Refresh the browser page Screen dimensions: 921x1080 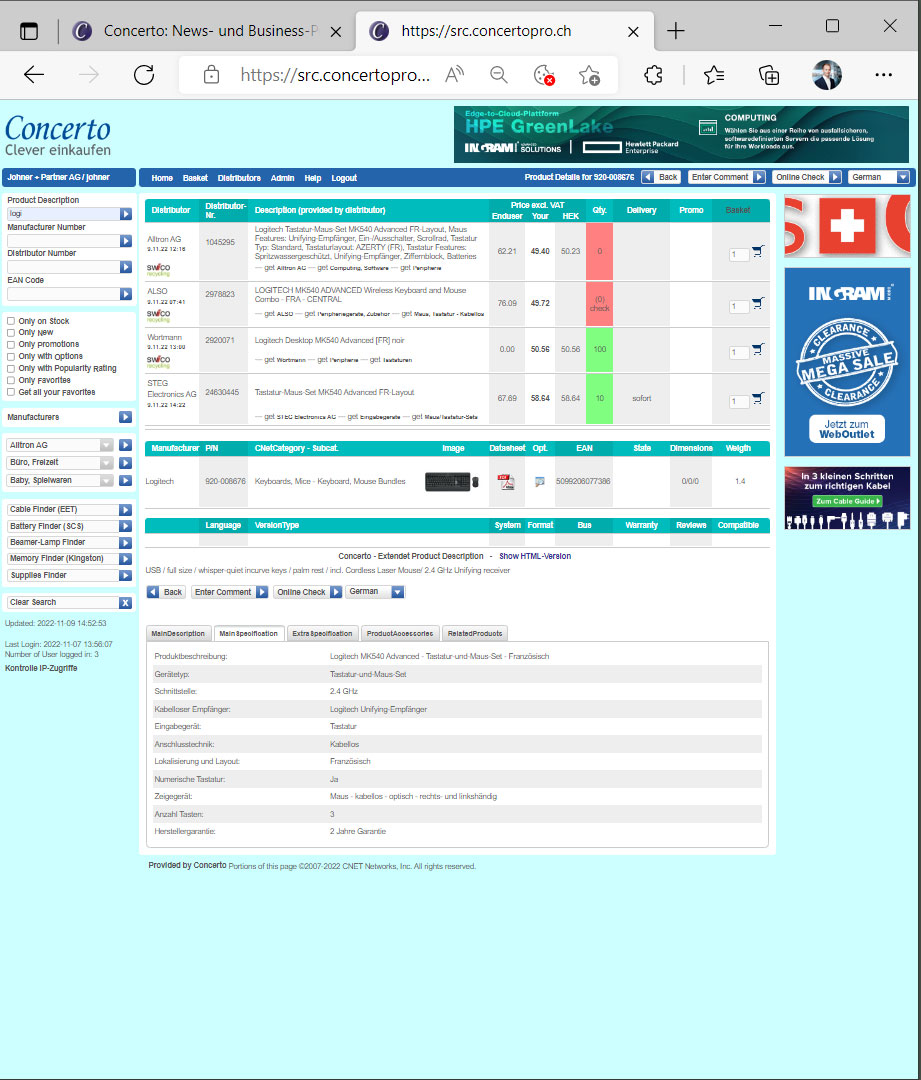click(x=144, y=75)
